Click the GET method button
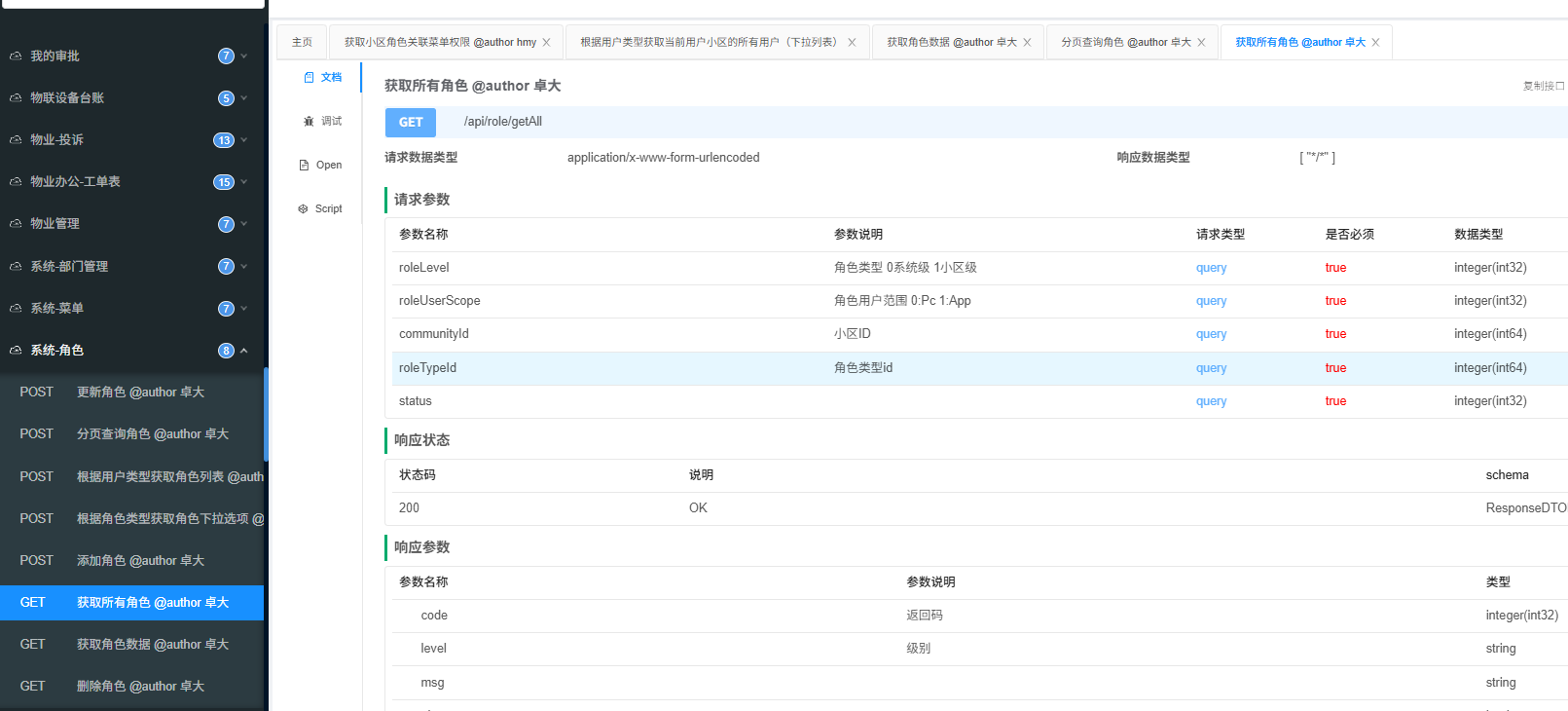 click(411, 123)
